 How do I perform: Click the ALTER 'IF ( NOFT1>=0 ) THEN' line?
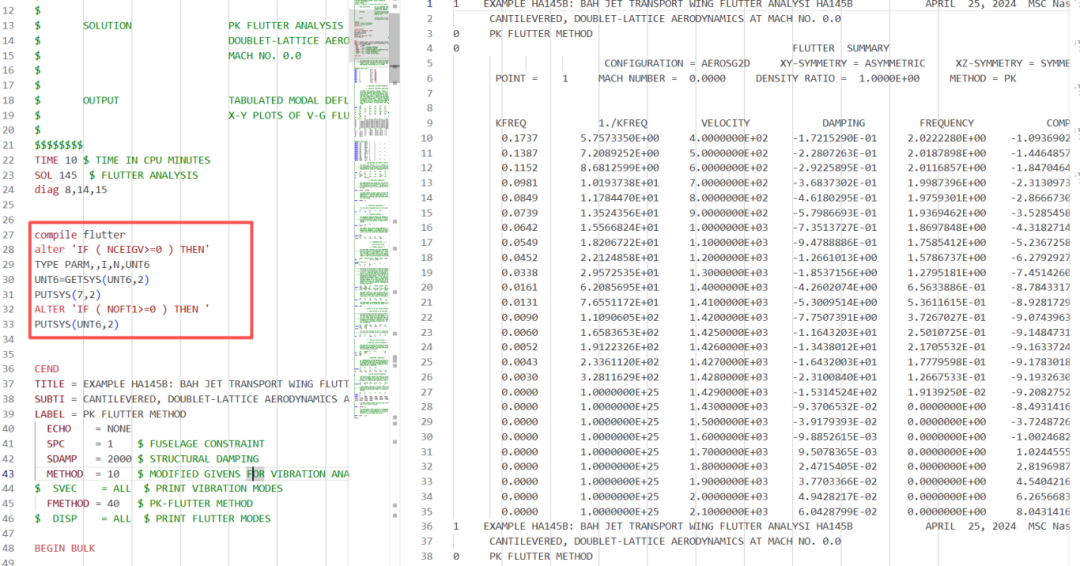coord(122,309)
